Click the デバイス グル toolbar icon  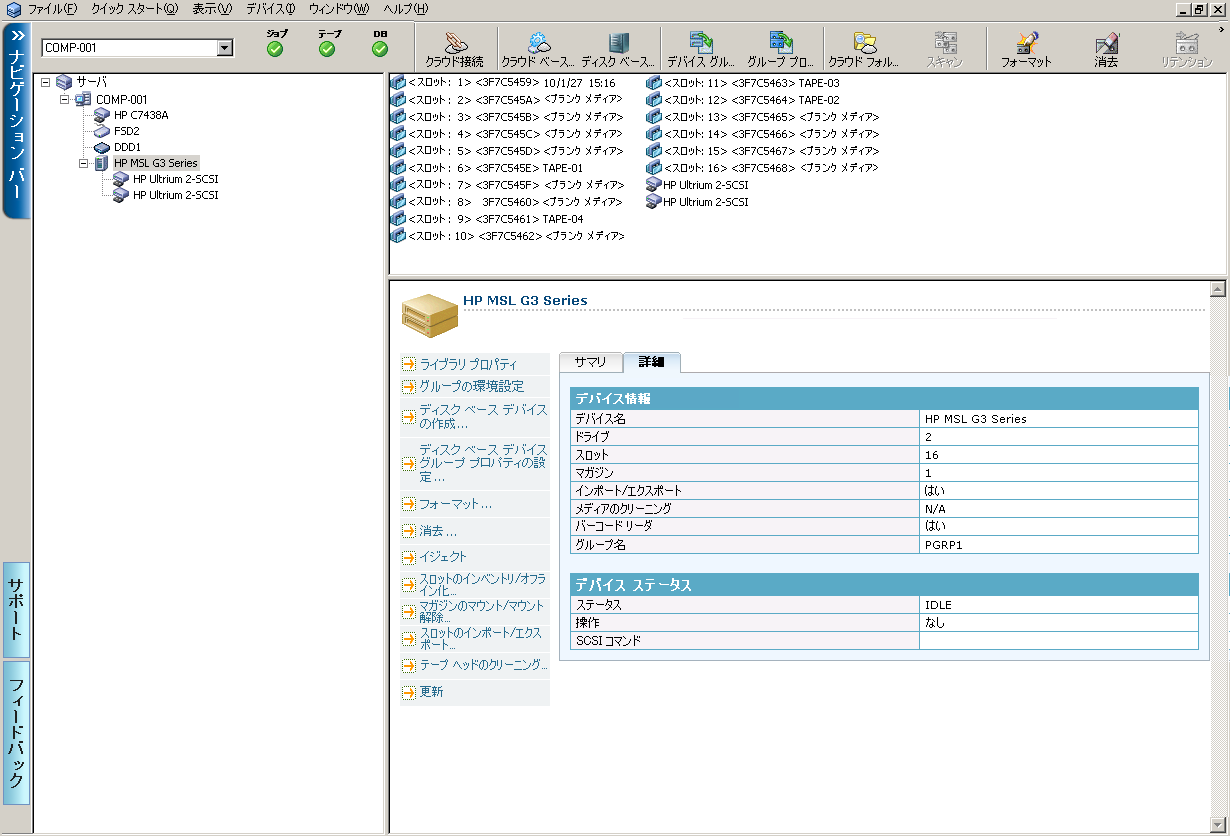tap(701, 42)
